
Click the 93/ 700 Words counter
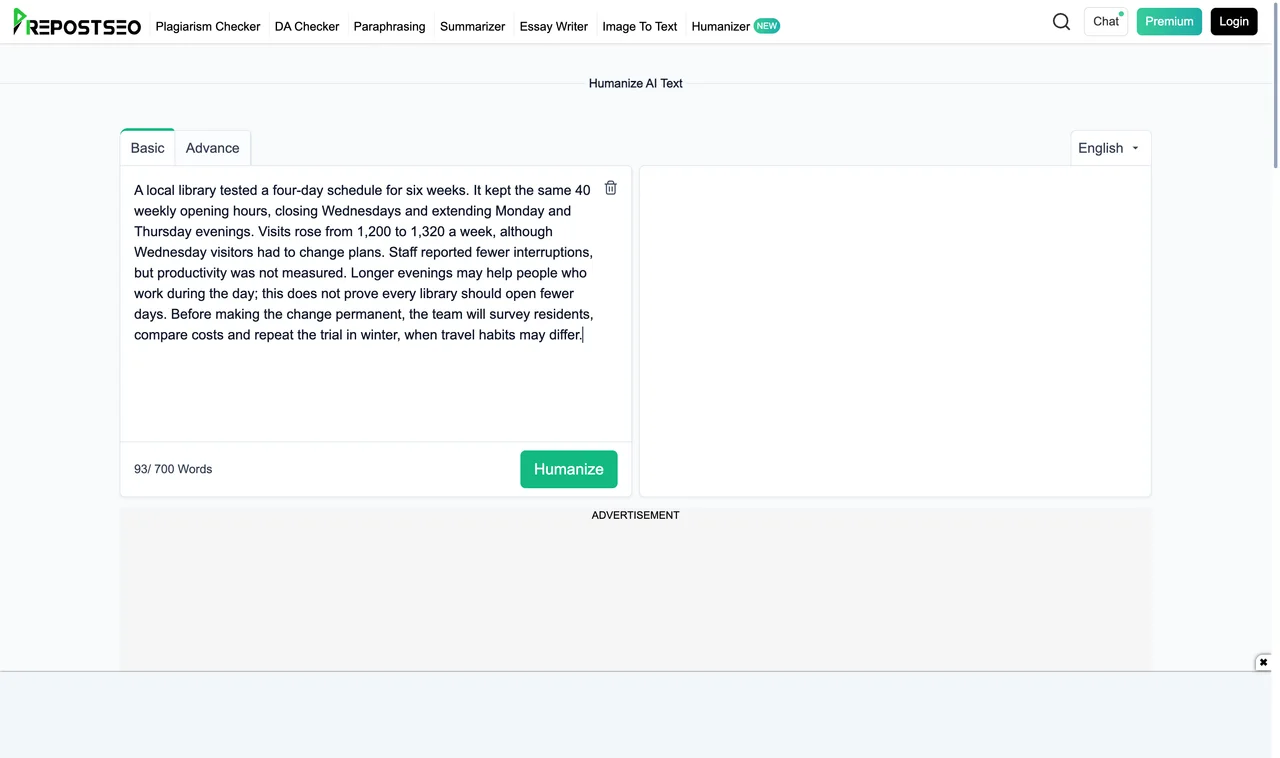tap(173, 469)
